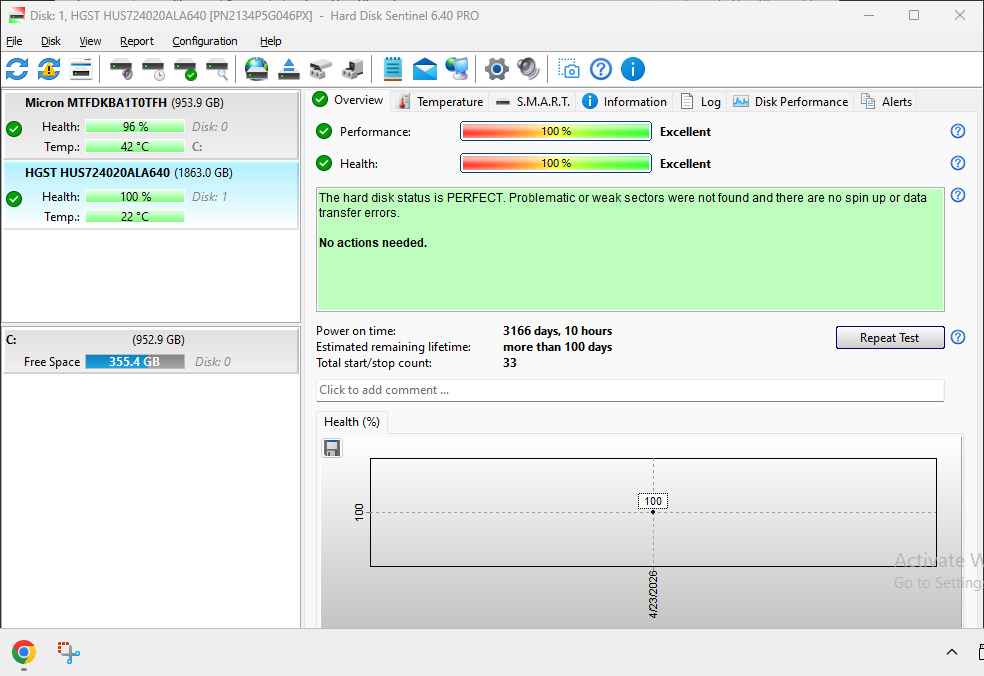Click the network drives icon right of the eject icon
Viewport: 984px width, 676px height.
(x=321, y=69)
